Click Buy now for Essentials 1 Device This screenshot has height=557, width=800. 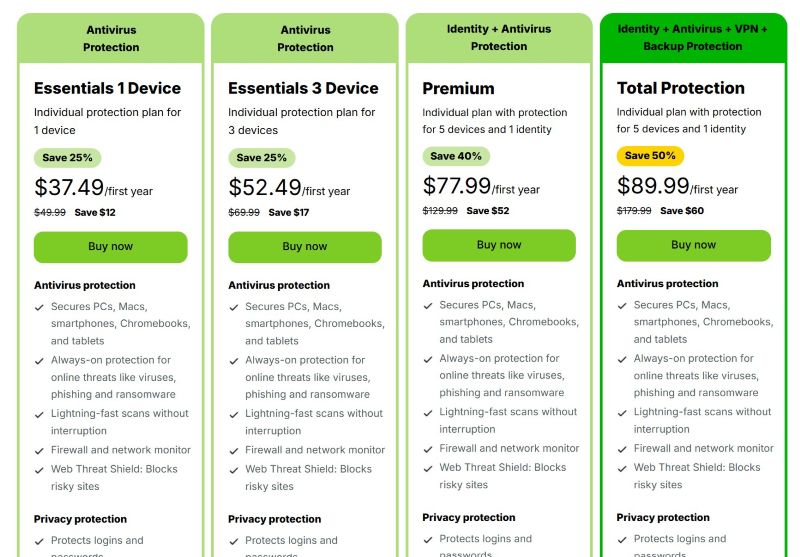(111, 247)
